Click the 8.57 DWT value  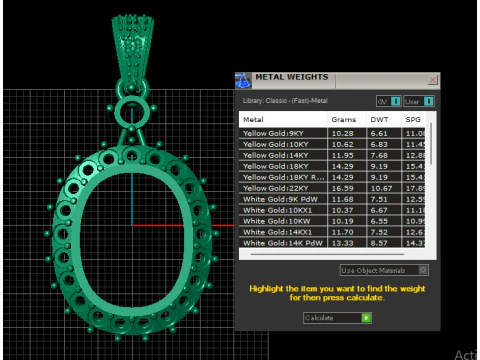tap(379, 243)
